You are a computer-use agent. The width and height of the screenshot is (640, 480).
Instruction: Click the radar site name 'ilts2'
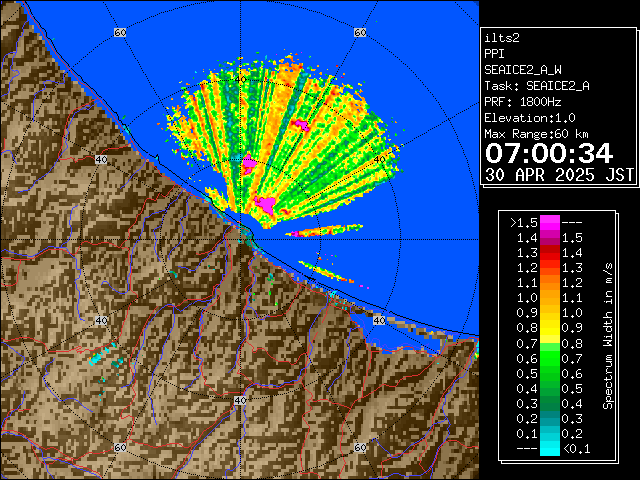click(502, 38)
